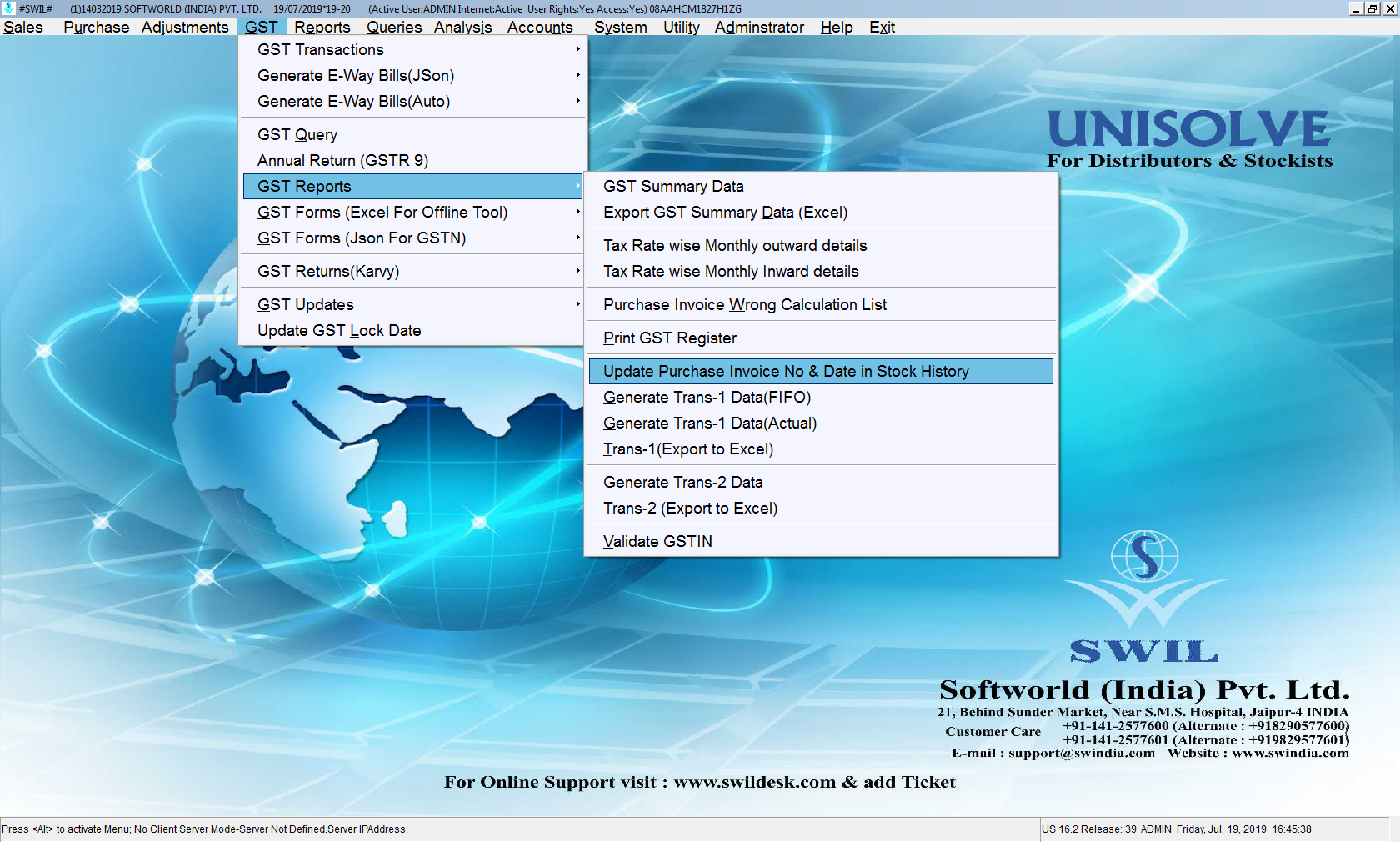The image size is (1400, 842).
Task: Open the Help menu
Action: tap(837, 27)
